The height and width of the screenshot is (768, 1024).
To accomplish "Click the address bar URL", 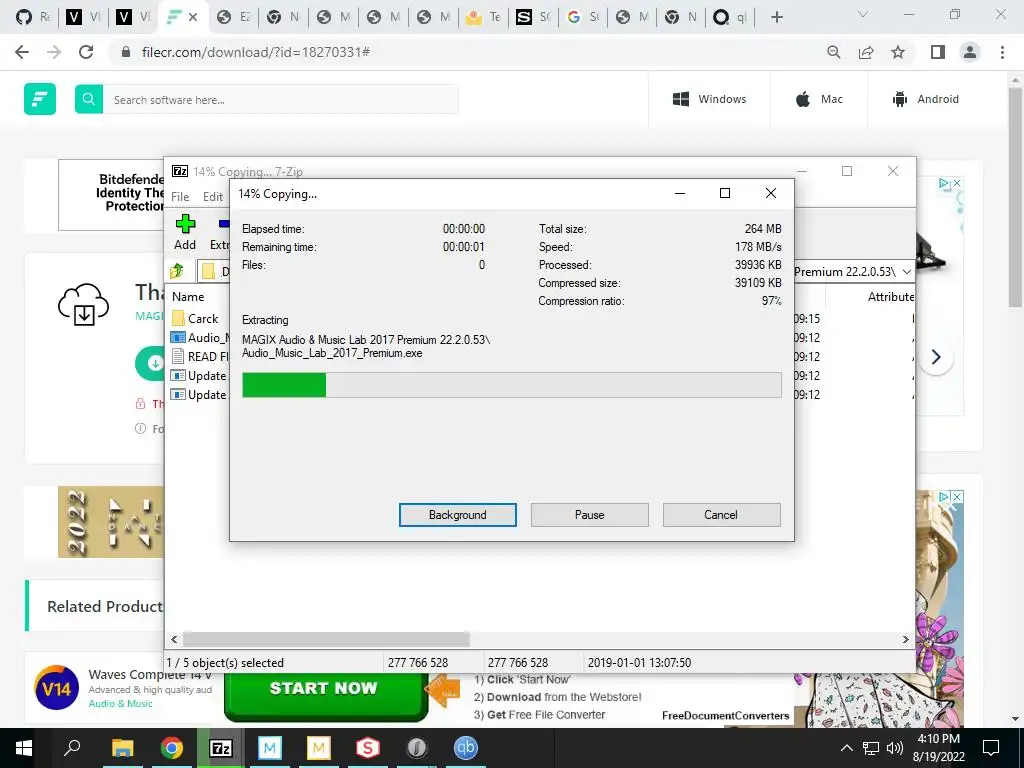I will coord(255,52).
